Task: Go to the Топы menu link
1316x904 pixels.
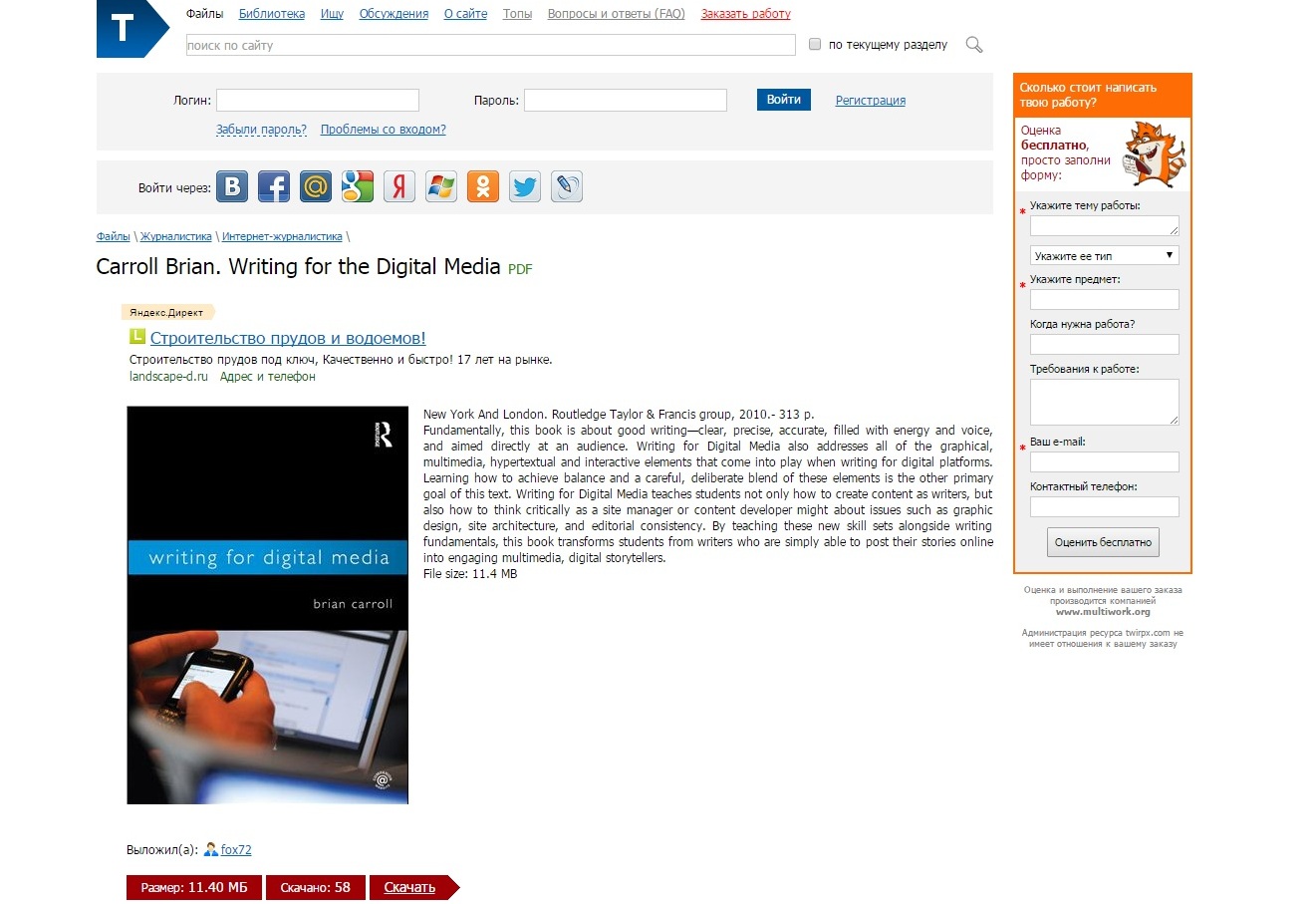Action: point(517,14)
